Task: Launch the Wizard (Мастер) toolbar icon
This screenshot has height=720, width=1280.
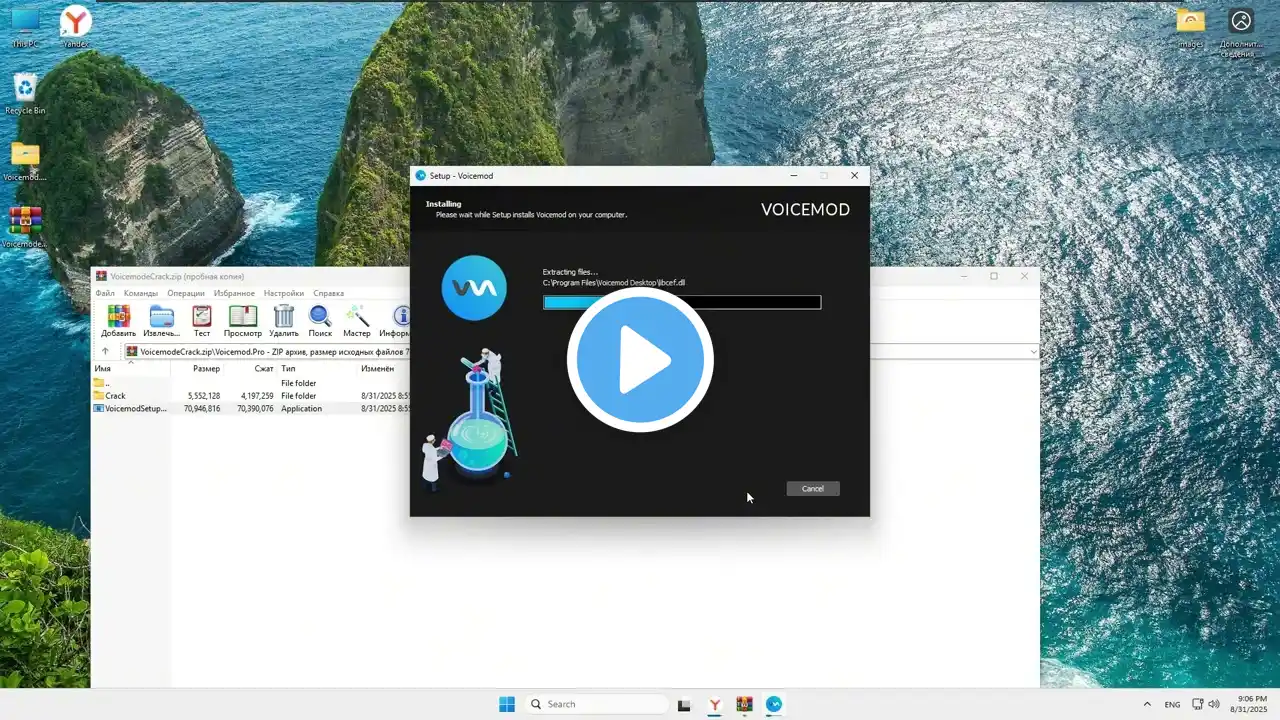Action: [x=357, y=319]
